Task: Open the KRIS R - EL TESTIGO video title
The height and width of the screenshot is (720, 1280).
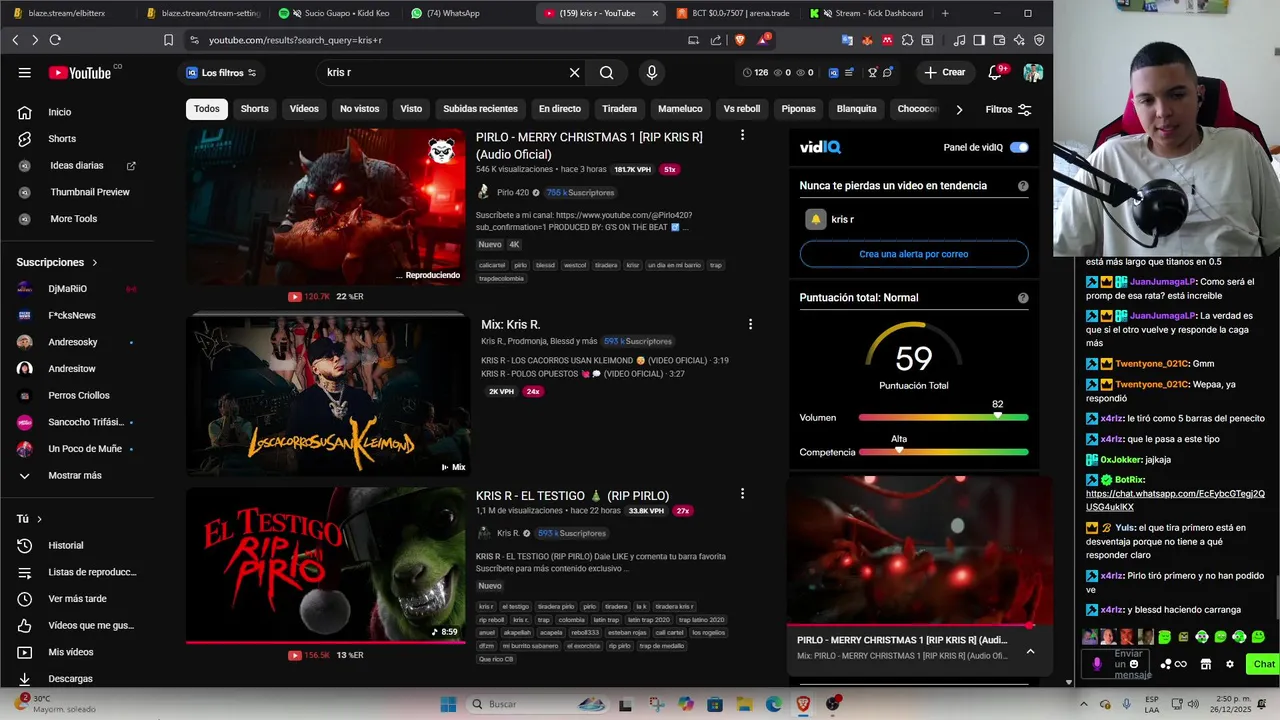Action: (572, 495)
